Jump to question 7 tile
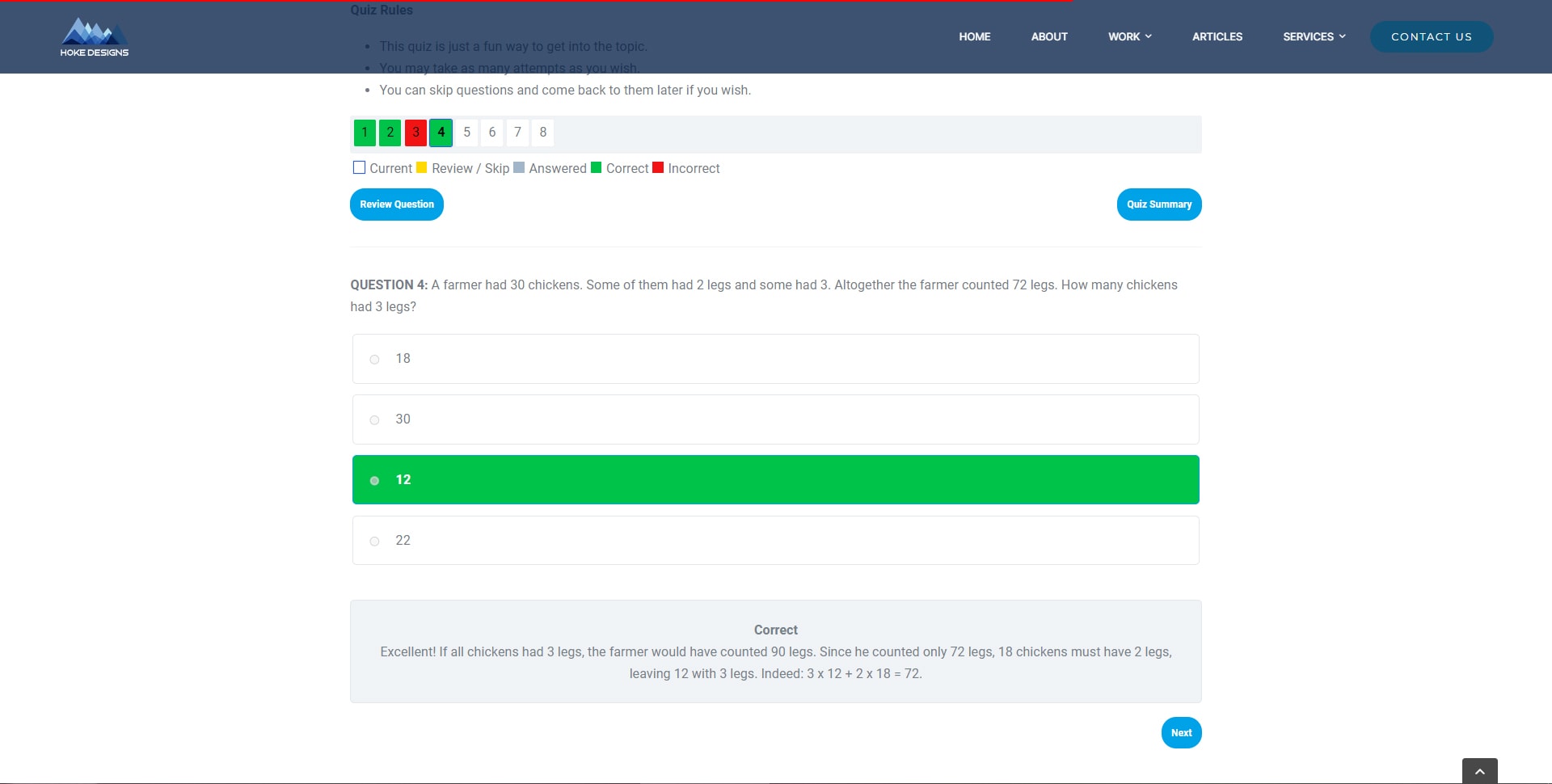 tap(517, 133)
